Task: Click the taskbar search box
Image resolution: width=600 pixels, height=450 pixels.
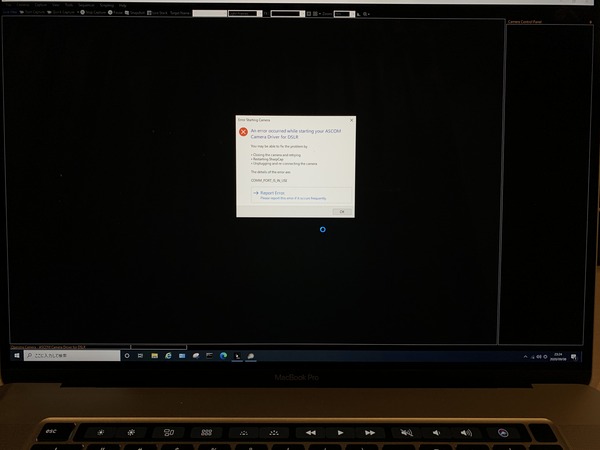Action: (x=72, y=356)
